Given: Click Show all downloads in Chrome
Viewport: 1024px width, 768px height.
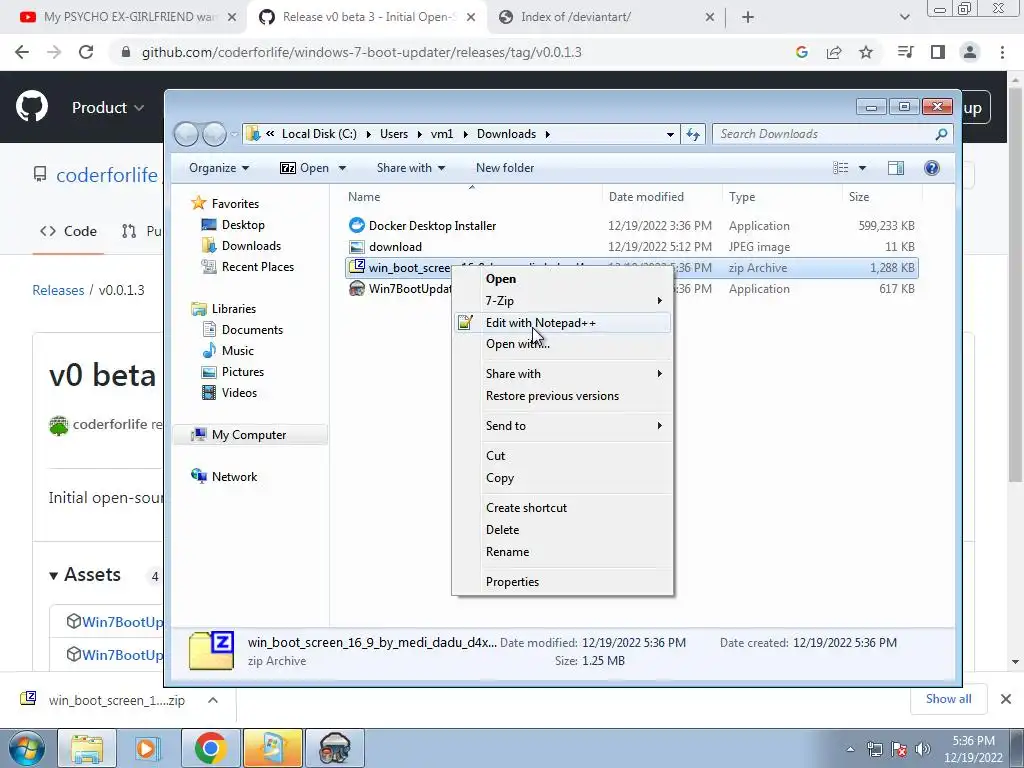Looking at the screenshot, I should pos(948,699).
